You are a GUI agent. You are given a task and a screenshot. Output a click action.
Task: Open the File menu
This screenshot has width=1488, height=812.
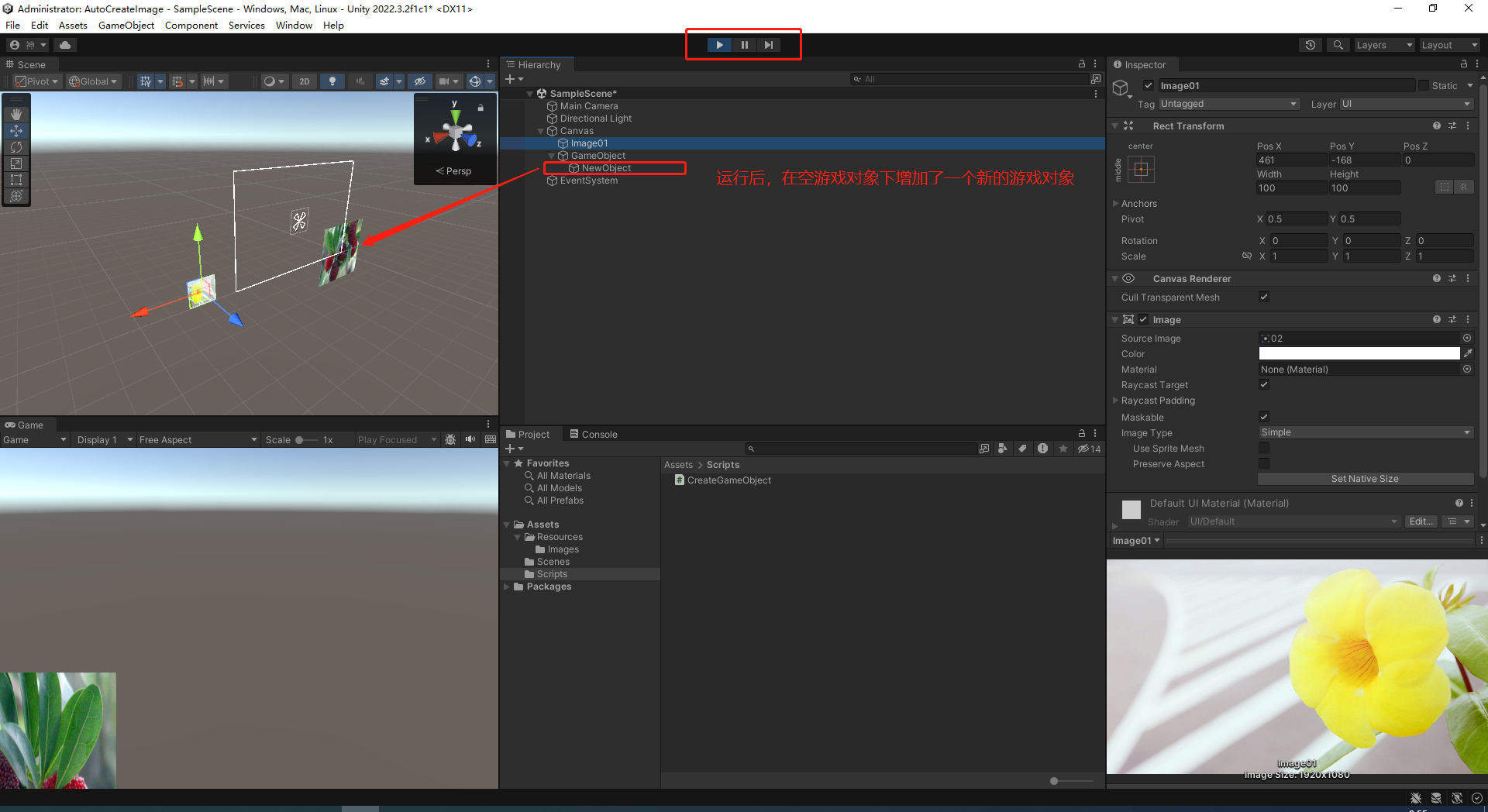coord(12,25)
